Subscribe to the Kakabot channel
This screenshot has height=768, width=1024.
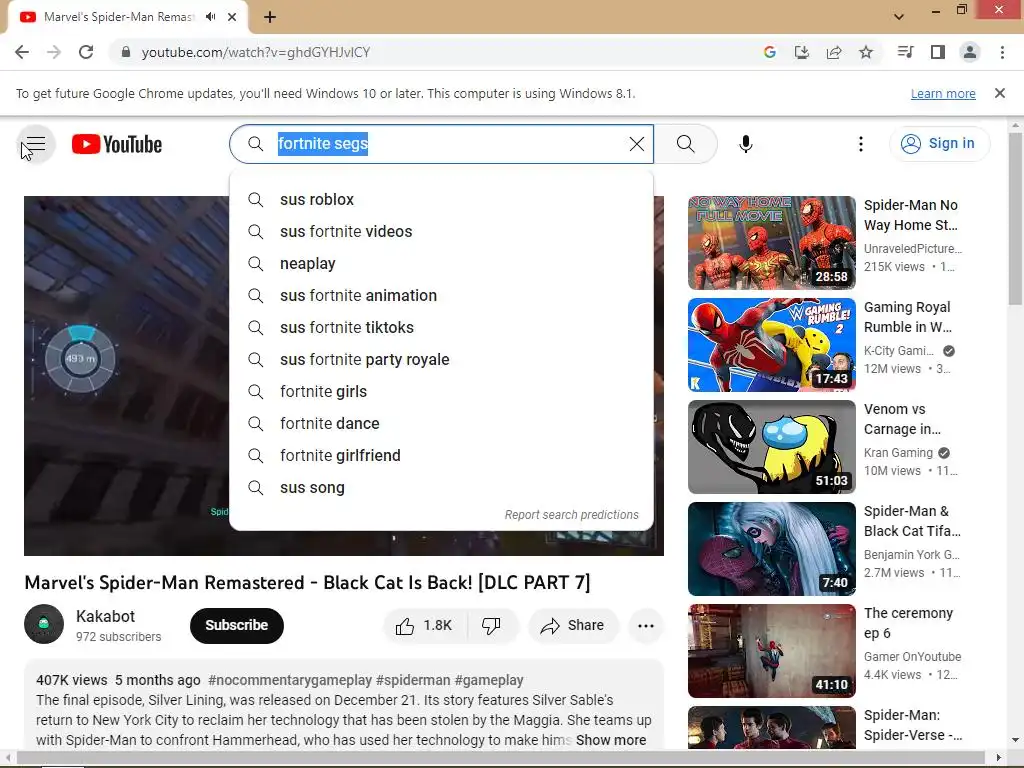[236, 626]
